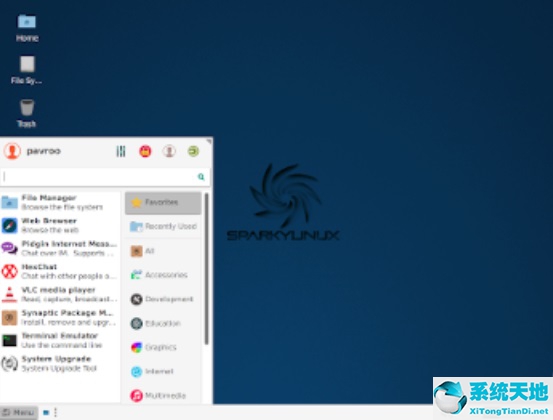Click the red lock screen icon
This screenshot has height=420, width=553.
click(145, 151)
